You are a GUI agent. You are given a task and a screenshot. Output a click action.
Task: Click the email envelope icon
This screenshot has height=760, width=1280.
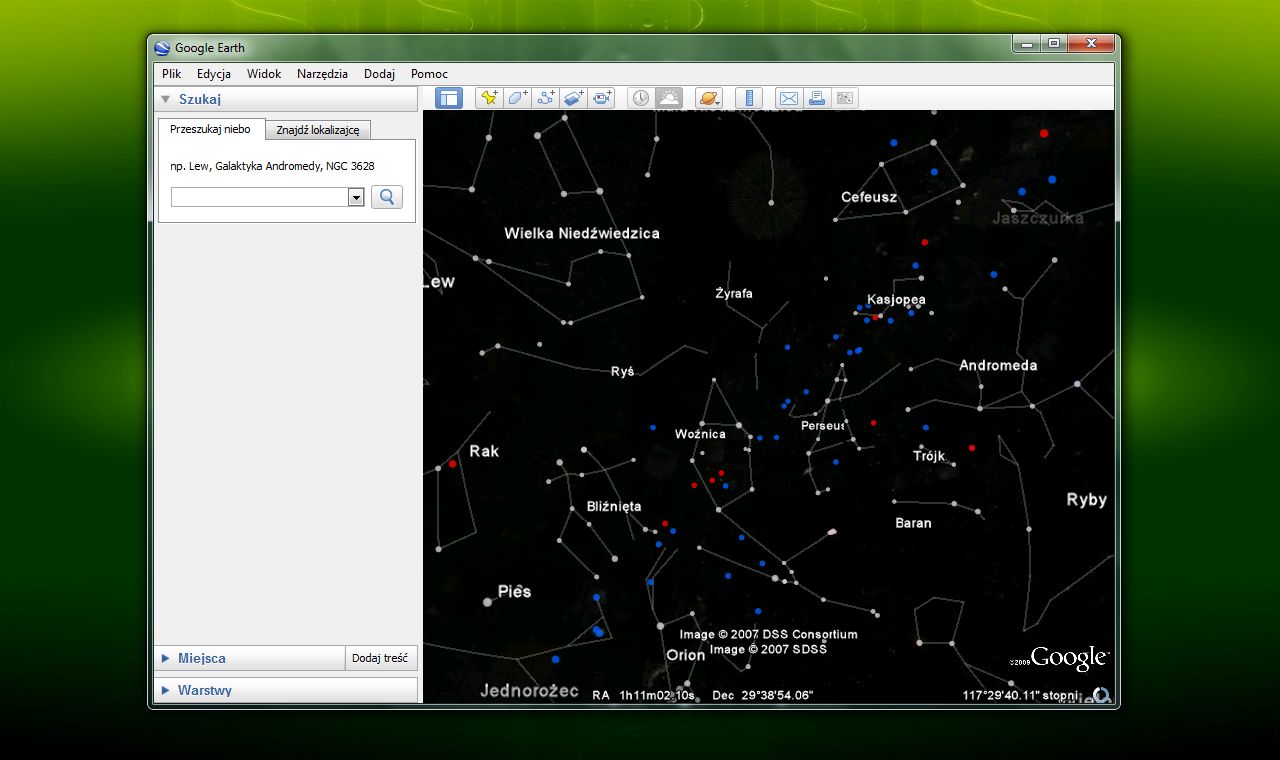789,98
